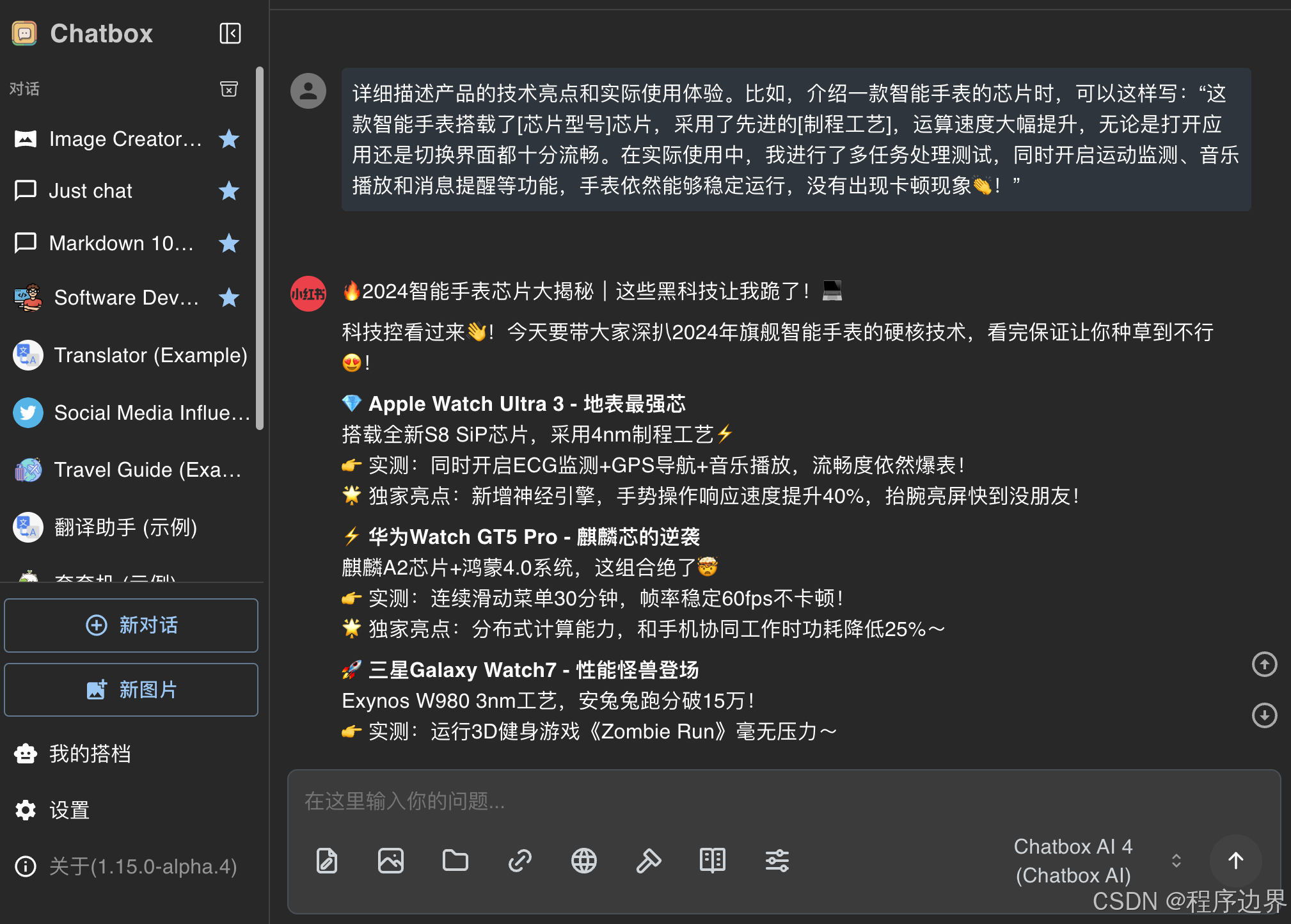Click the Chatbox logo icon

pos(24,33)
